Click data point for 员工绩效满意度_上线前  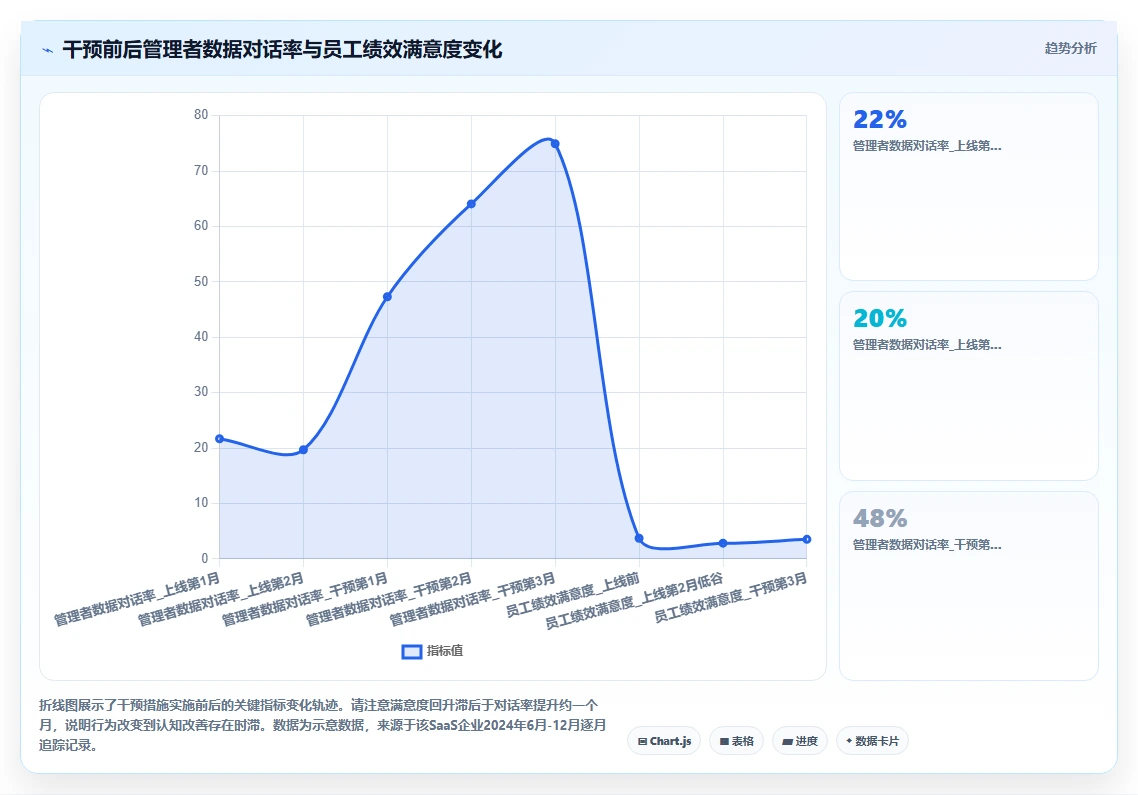[x=639, y=539]
